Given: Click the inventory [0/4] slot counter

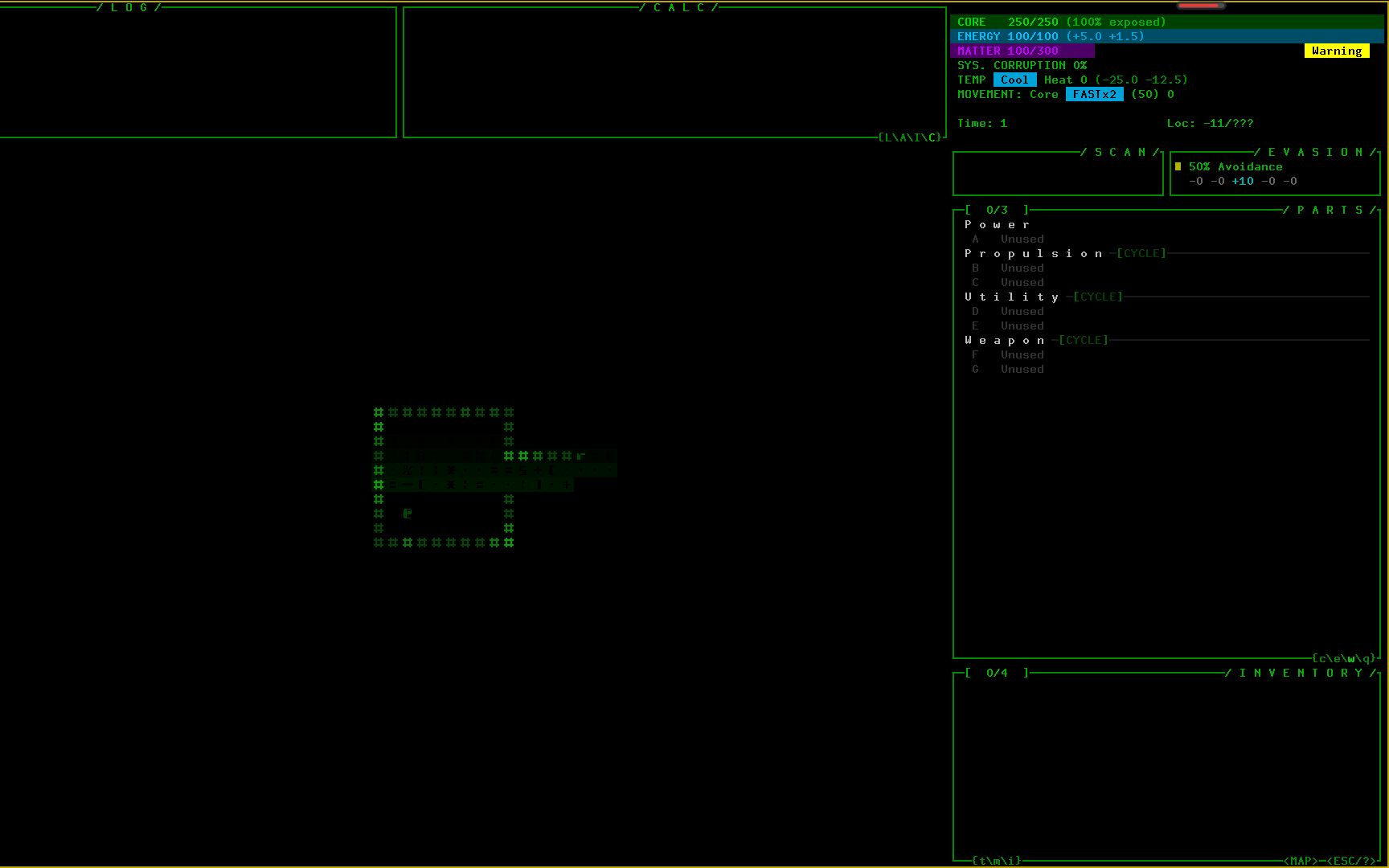Looking at the screenshot, I should pos(997,673).
